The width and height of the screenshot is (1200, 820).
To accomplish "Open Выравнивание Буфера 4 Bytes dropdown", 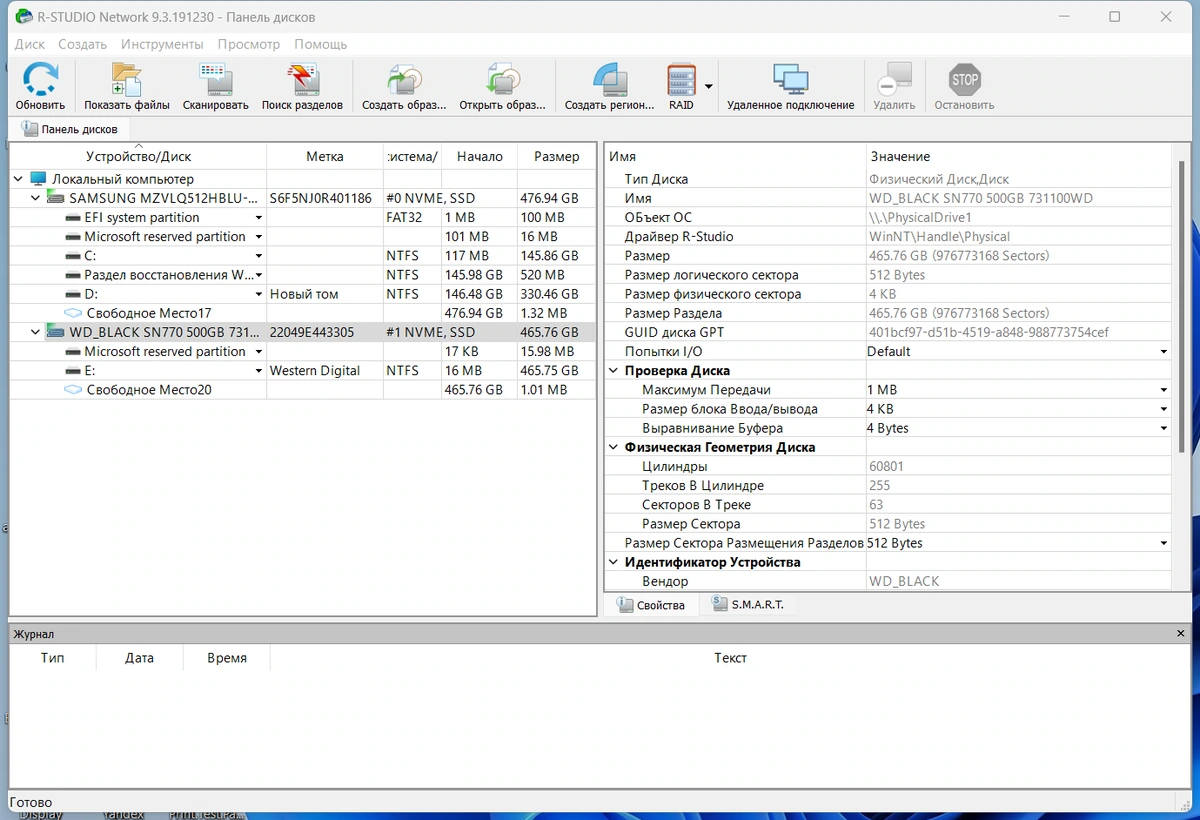I will (x=1164, y=428).
